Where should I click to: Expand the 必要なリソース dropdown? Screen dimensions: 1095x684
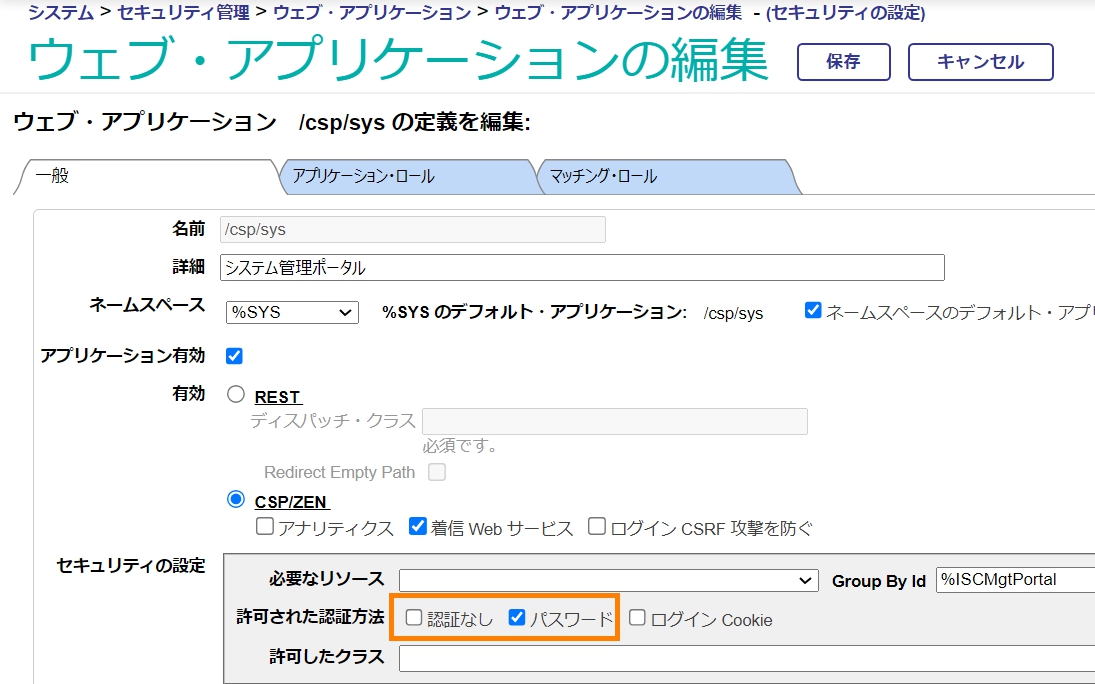click(x=608, y=580)
